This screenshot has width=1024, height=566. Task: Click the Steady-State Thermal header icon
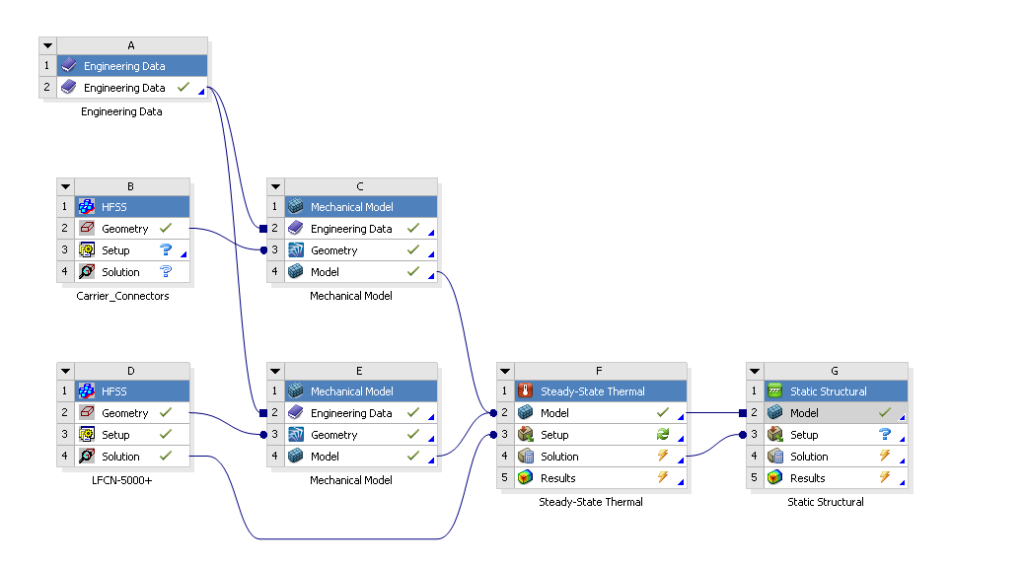526,392
